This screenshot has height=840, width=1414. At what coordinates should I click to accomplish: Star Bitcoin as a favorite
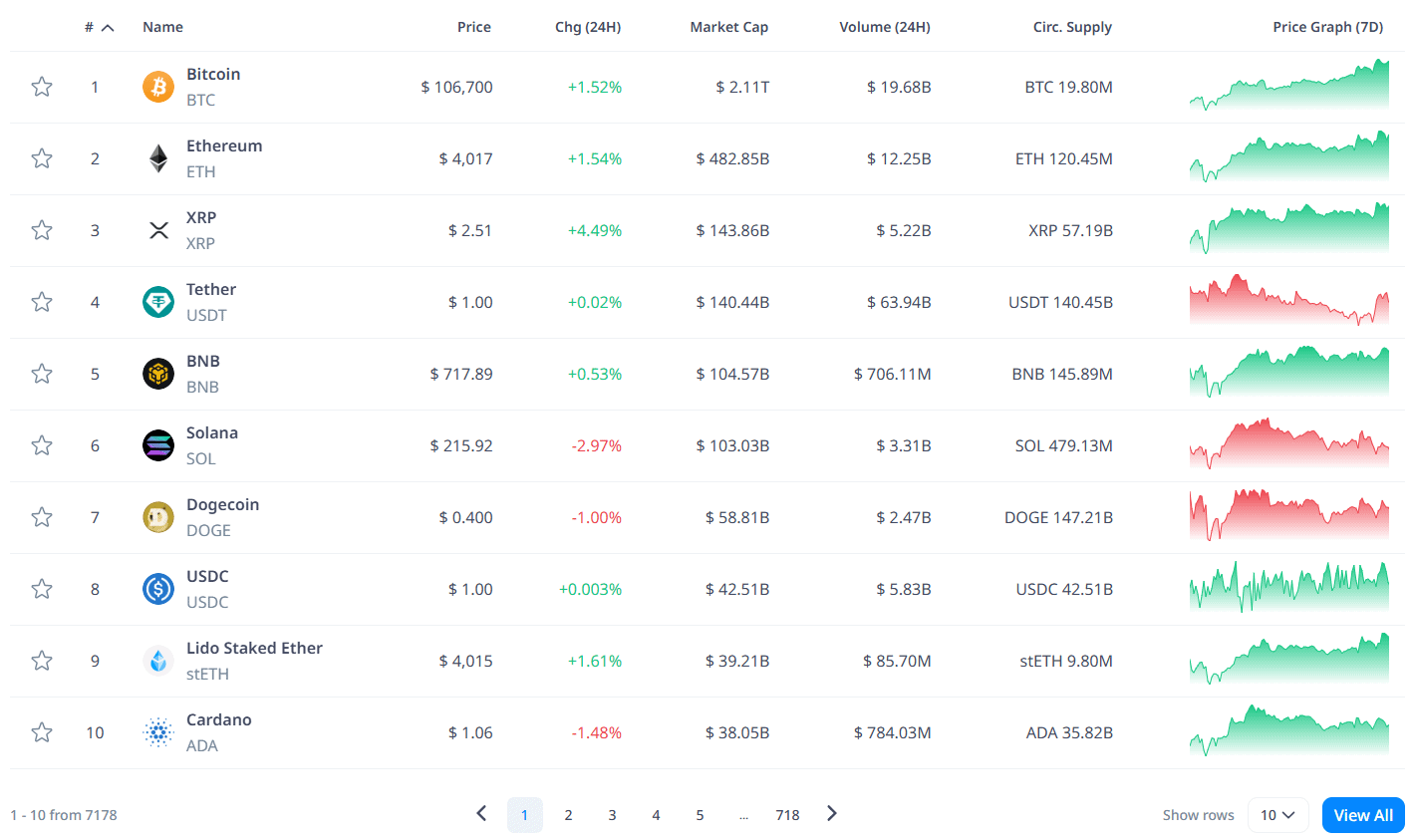pos(42,87)
